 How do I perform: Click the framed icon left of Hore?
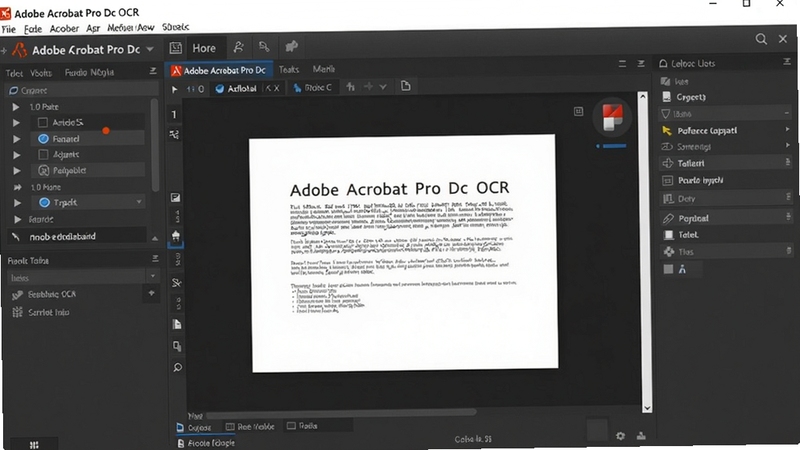coord(176,48)
